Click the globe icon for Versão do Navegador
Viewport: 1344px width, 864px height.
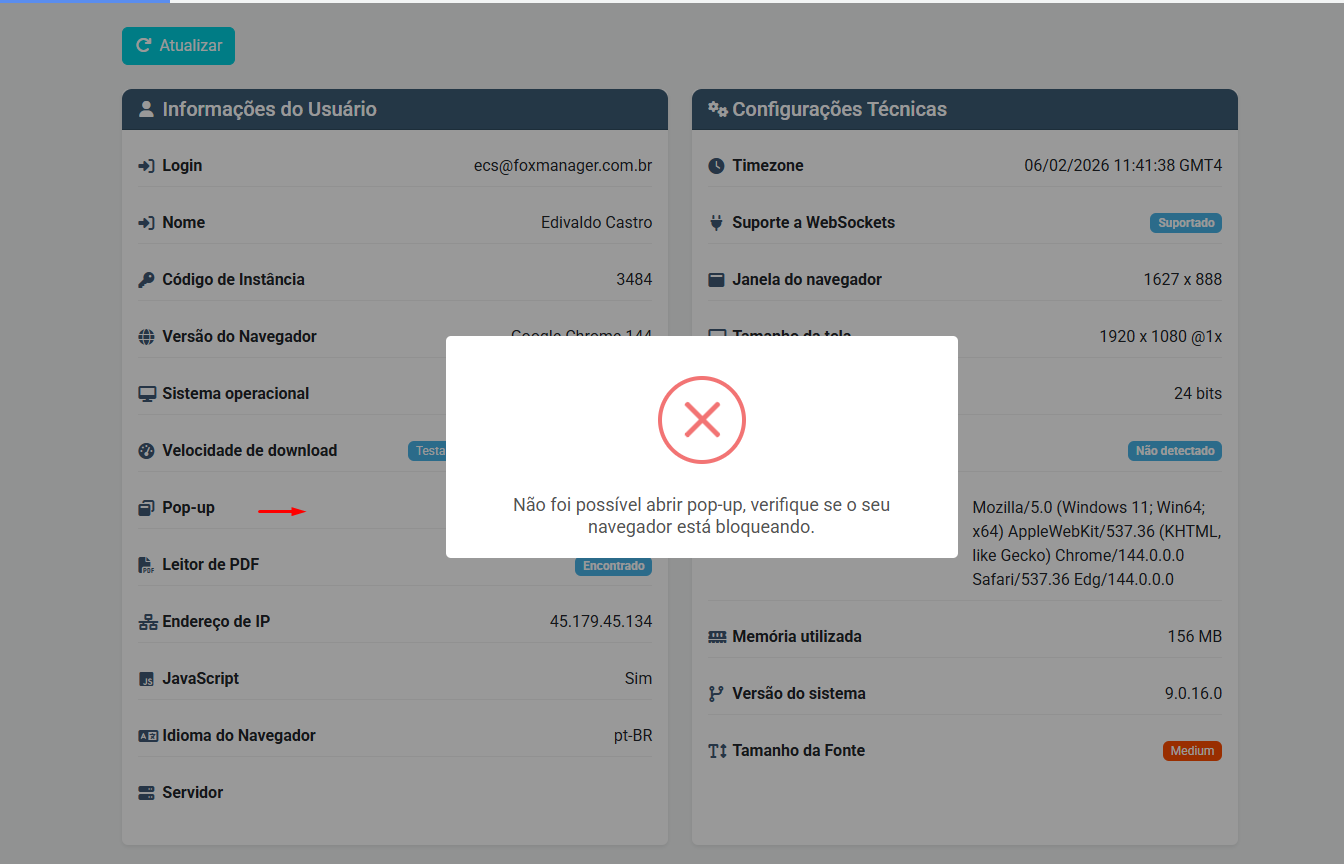coord(146,337)
